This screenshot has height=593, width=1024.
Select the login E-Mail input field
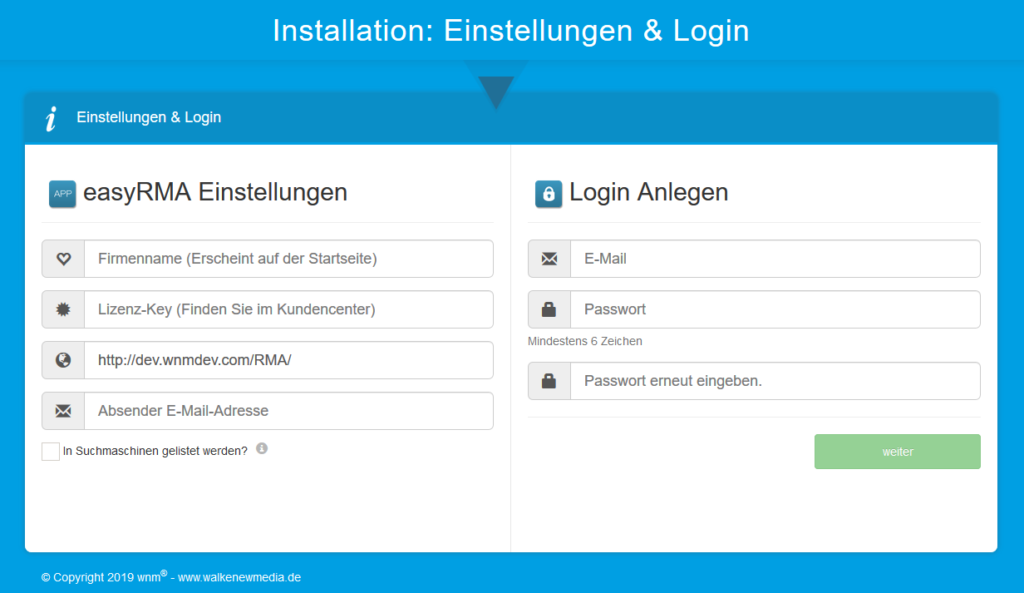(x=775, y=259)
